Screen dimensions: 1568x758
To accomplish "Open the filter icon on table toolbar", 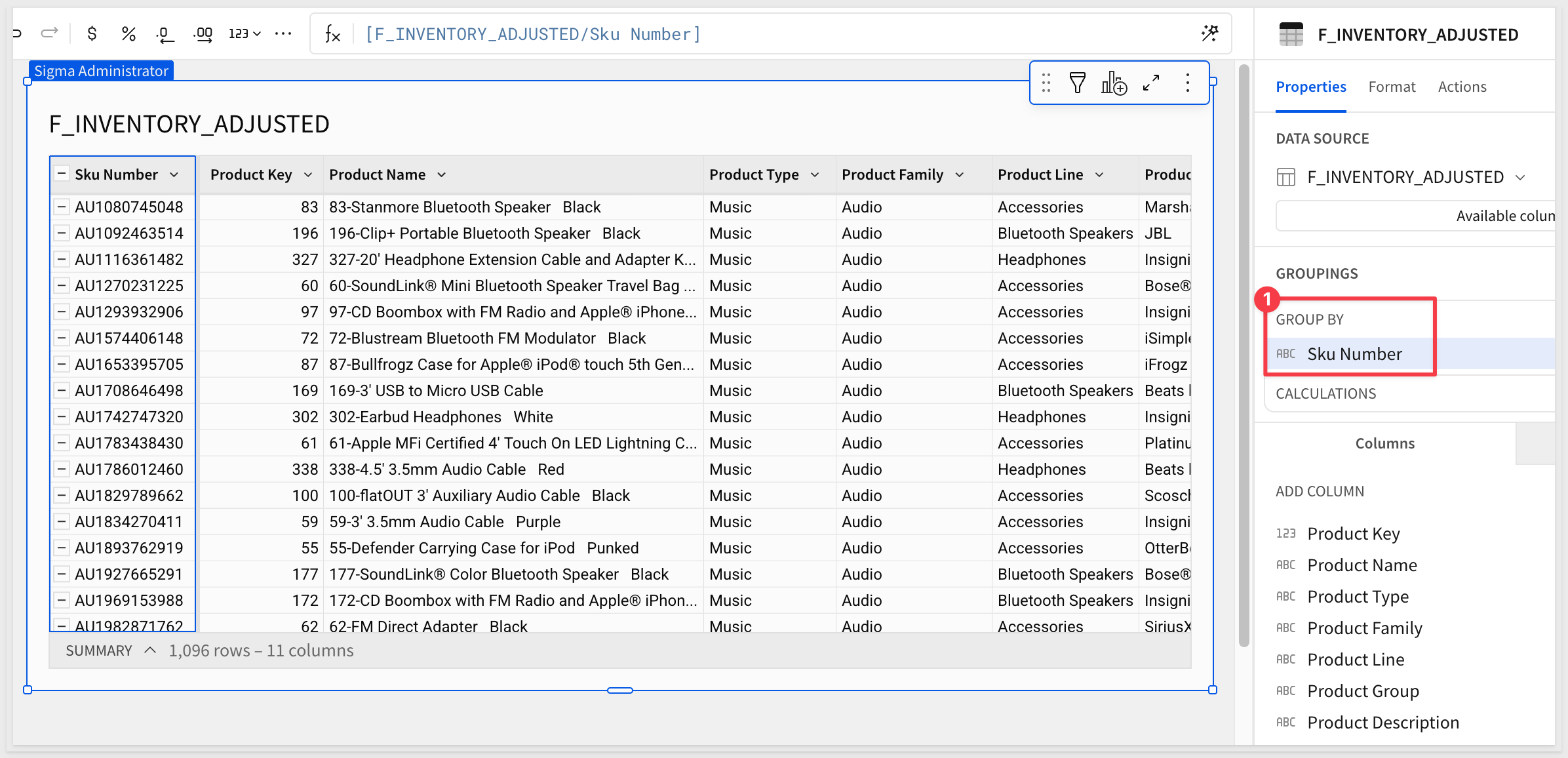I will (1077, 83).
